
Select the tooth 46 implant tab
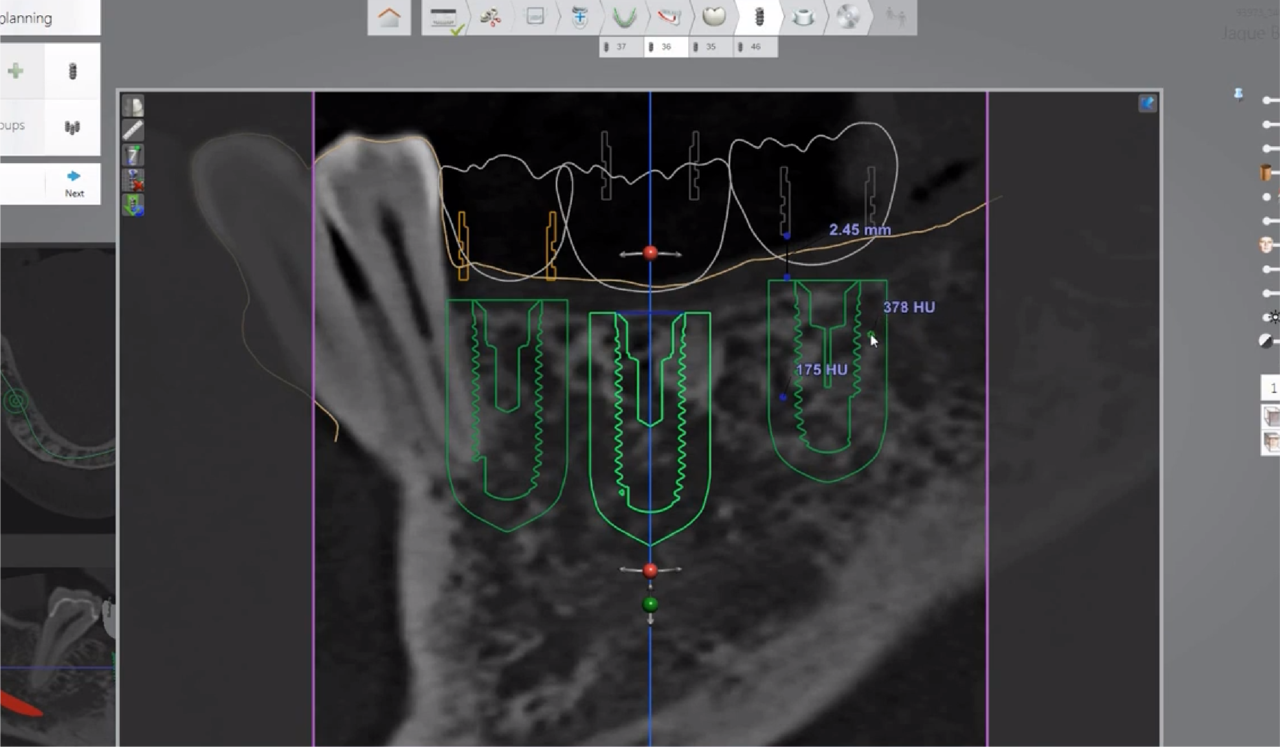click(755, 47)
